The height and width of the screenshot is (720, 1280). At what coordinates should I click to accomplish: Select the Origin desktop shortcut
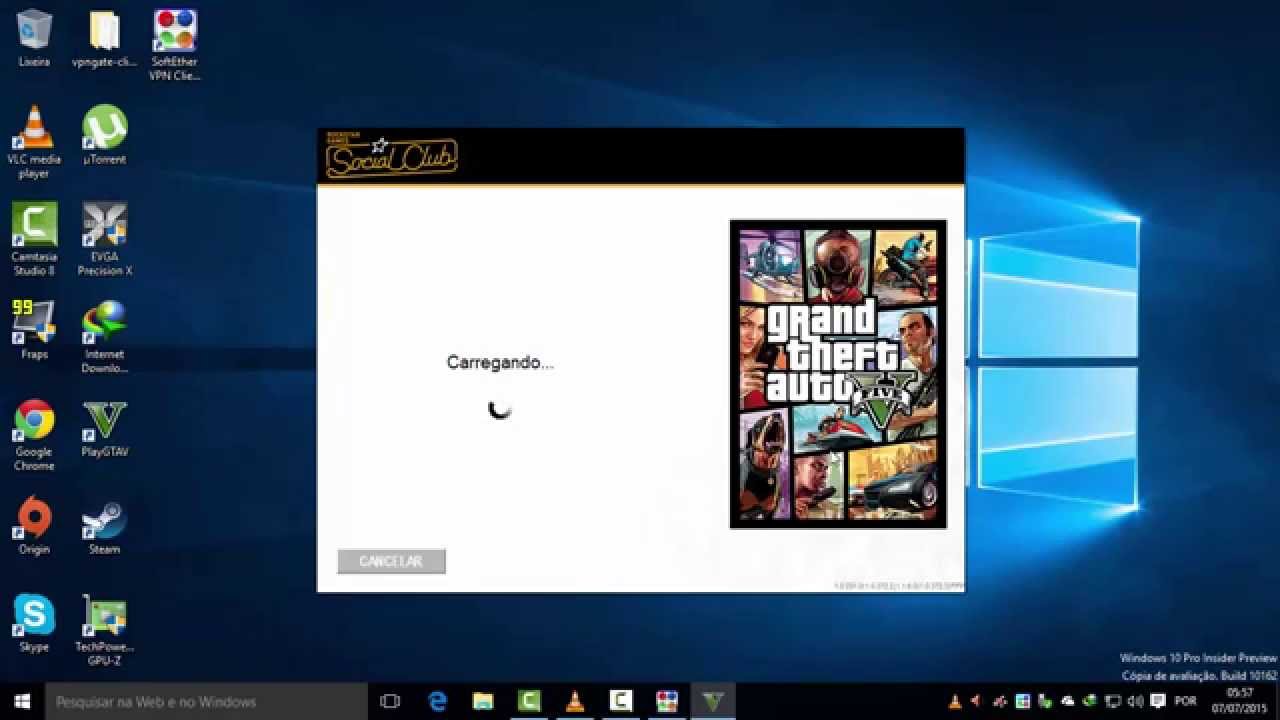click(34, 525)
